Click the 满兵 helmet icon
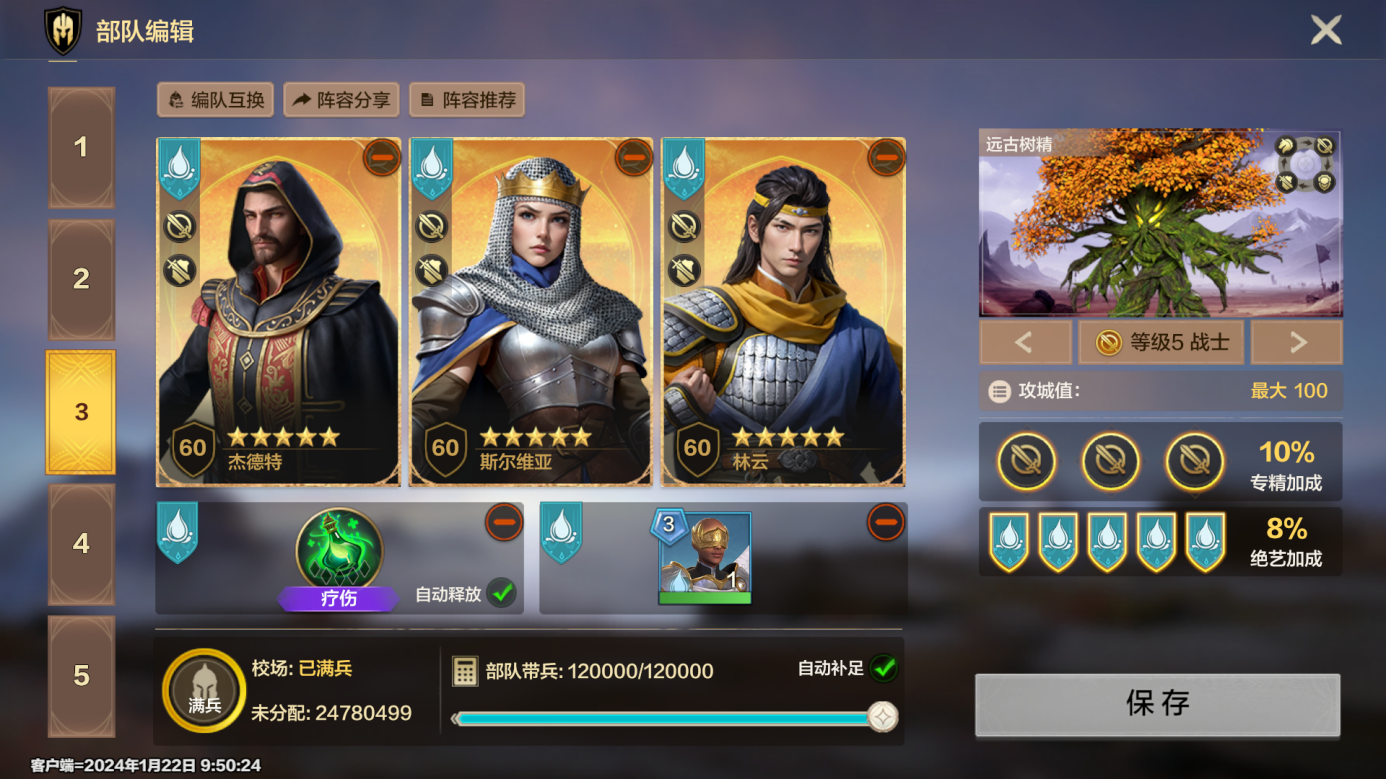The height and width of the screenshot is (779, 1386). pyautogui.click(x=204, y=690)
